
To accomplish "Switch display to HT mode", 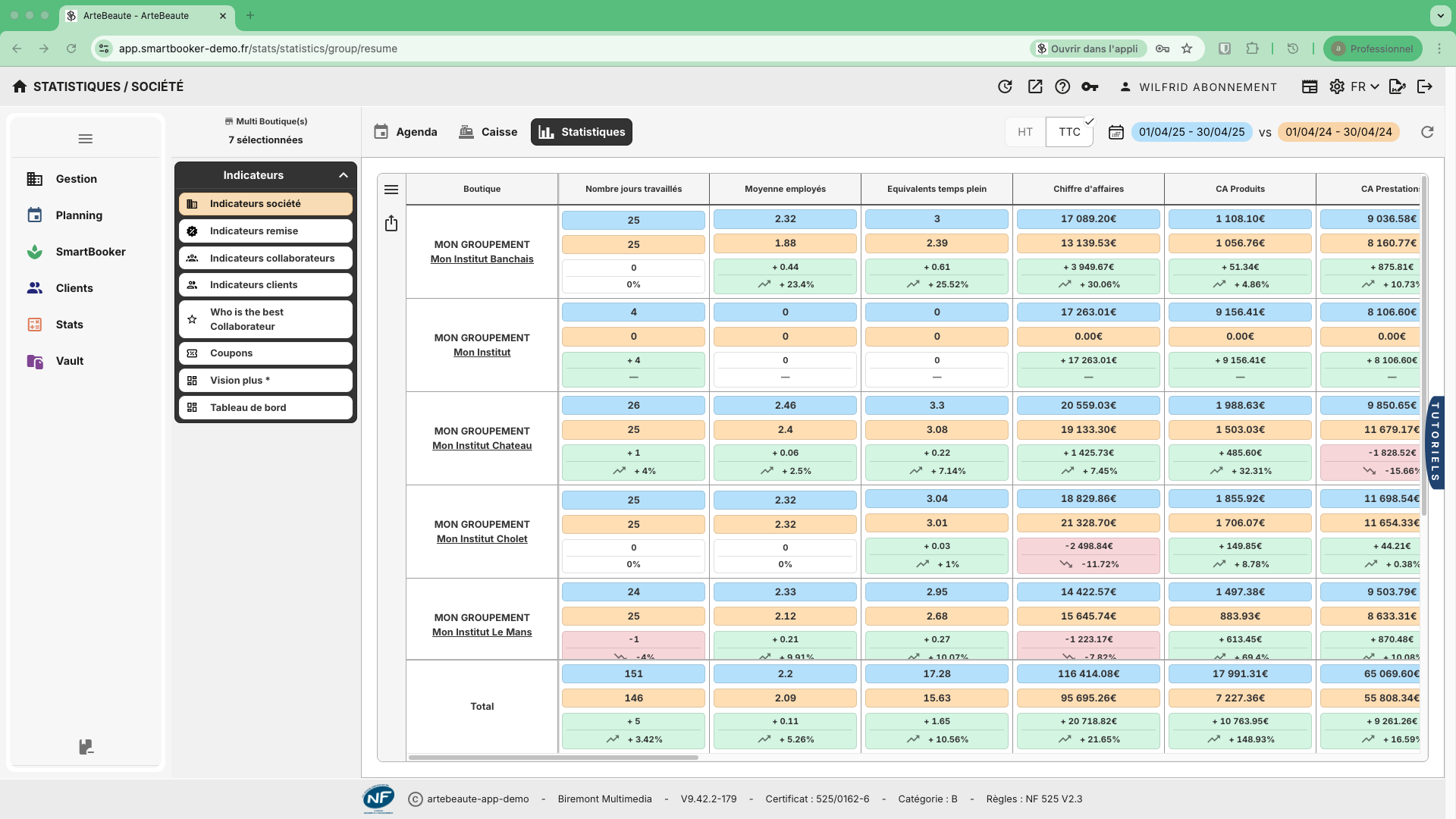I will point(1025,131).
